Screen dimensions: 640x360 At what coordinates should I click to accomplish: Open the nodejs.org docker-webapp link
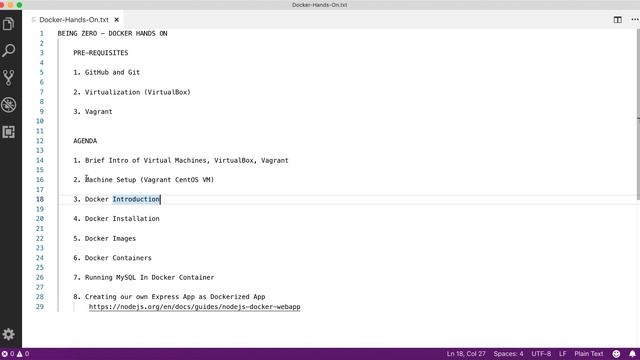click(194, 307)
